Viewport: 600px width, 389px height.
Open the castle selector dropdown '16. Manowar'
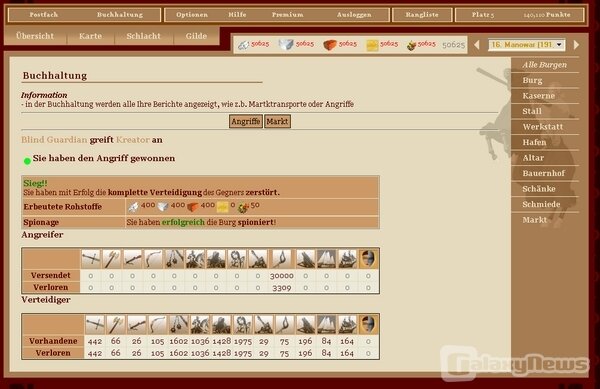(527, 45)
